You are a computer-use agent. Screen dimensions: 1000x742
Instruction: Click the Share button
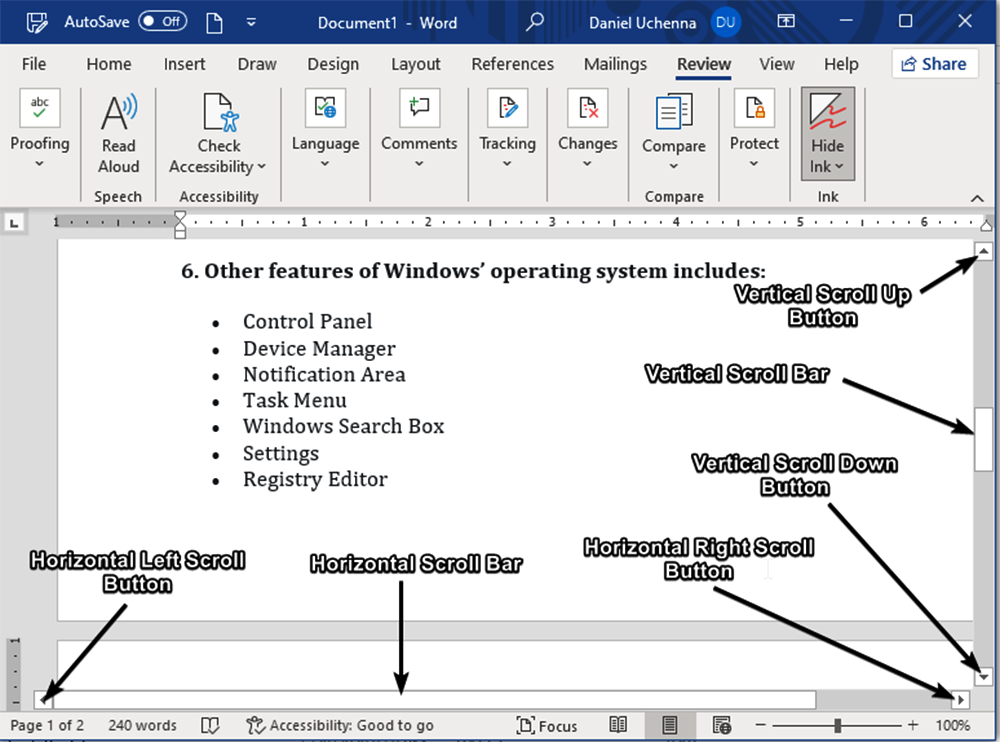[934, 64]
